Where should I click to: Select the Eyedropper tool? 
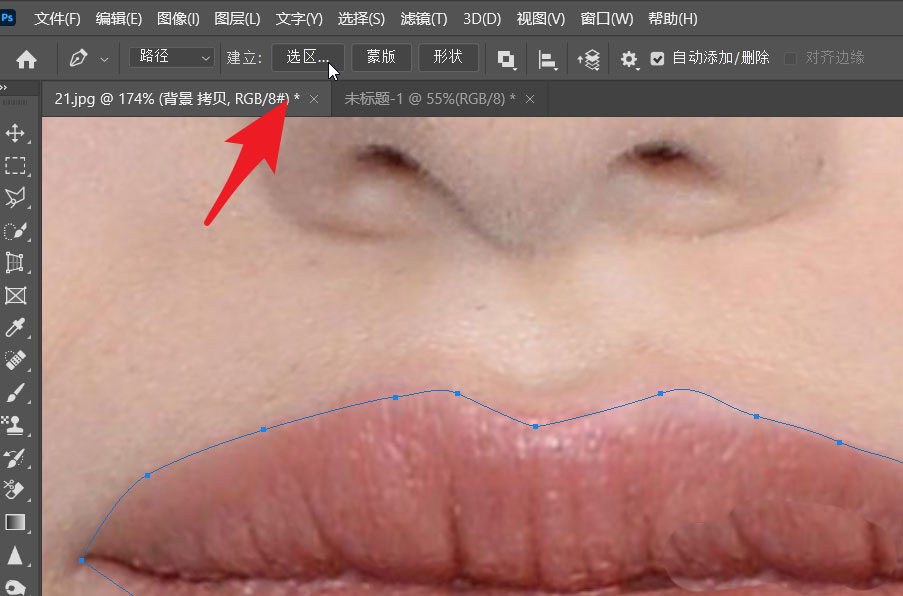[15, 328]
